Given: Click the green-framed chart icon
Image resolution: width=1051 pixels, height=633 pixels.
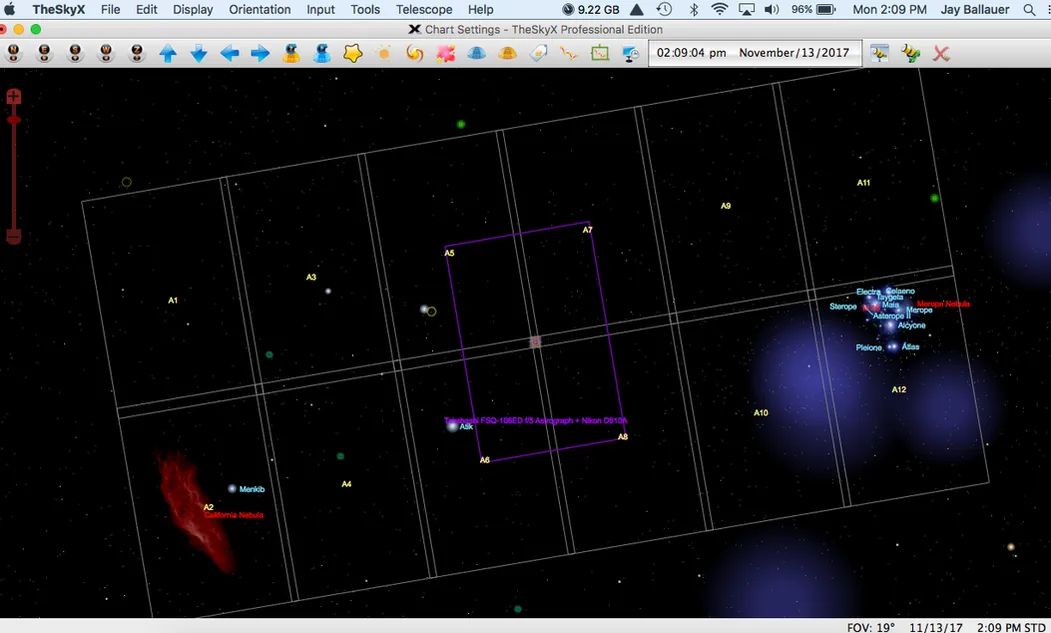Looking at the screenshot, I should tap(599, 53).
